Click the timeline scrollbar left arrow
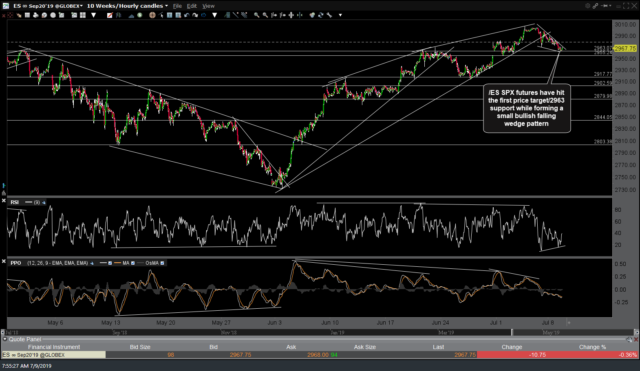This screenshot has width=640, height=371. pyautogui.click(x=3, y=333)
